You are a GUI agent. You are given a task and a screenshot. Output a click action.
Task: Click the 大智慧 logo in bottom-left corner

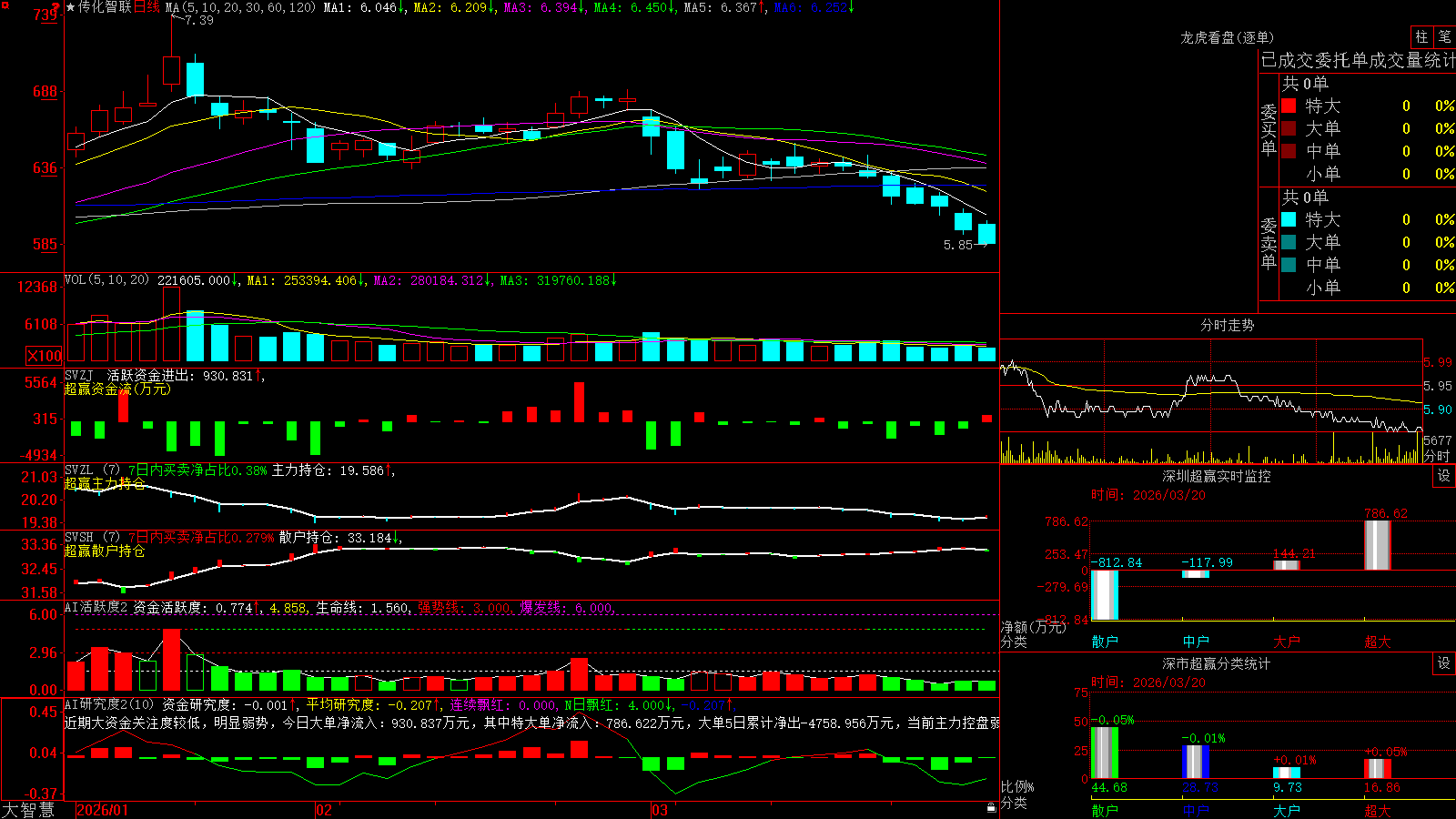[x=28, y=810]
